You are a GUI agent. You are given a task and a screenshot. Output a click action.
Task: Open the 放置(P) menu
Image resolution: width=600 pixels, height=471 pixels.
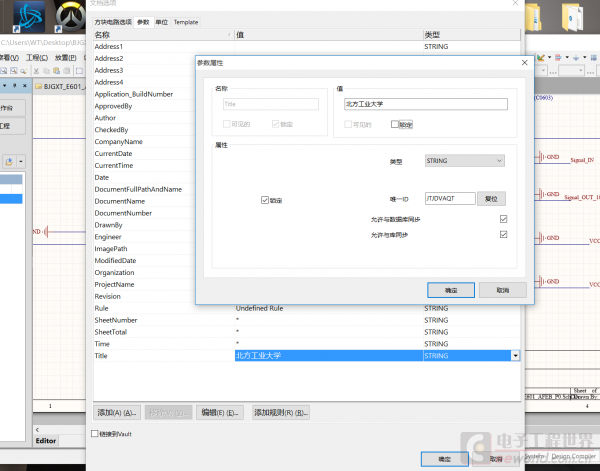[65, 58]
